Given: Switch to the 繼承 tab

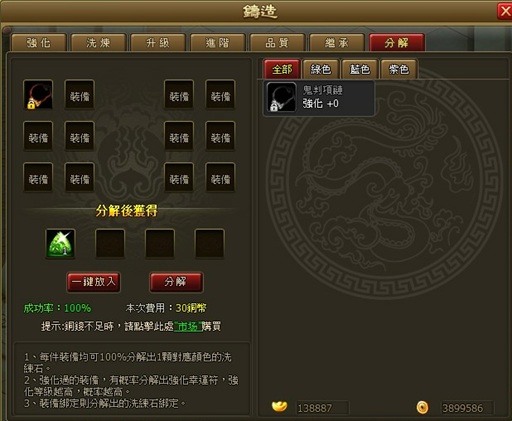Looking at the screenshot, I should (x=337, y=42).
